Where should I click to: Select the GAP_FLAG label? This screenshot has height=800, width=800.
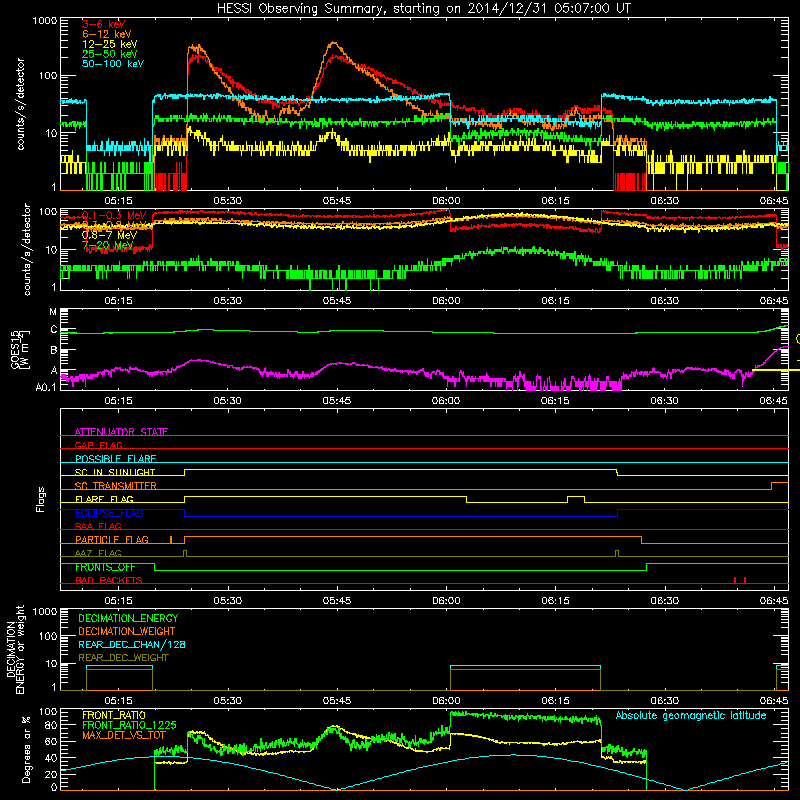pos(98,445)
